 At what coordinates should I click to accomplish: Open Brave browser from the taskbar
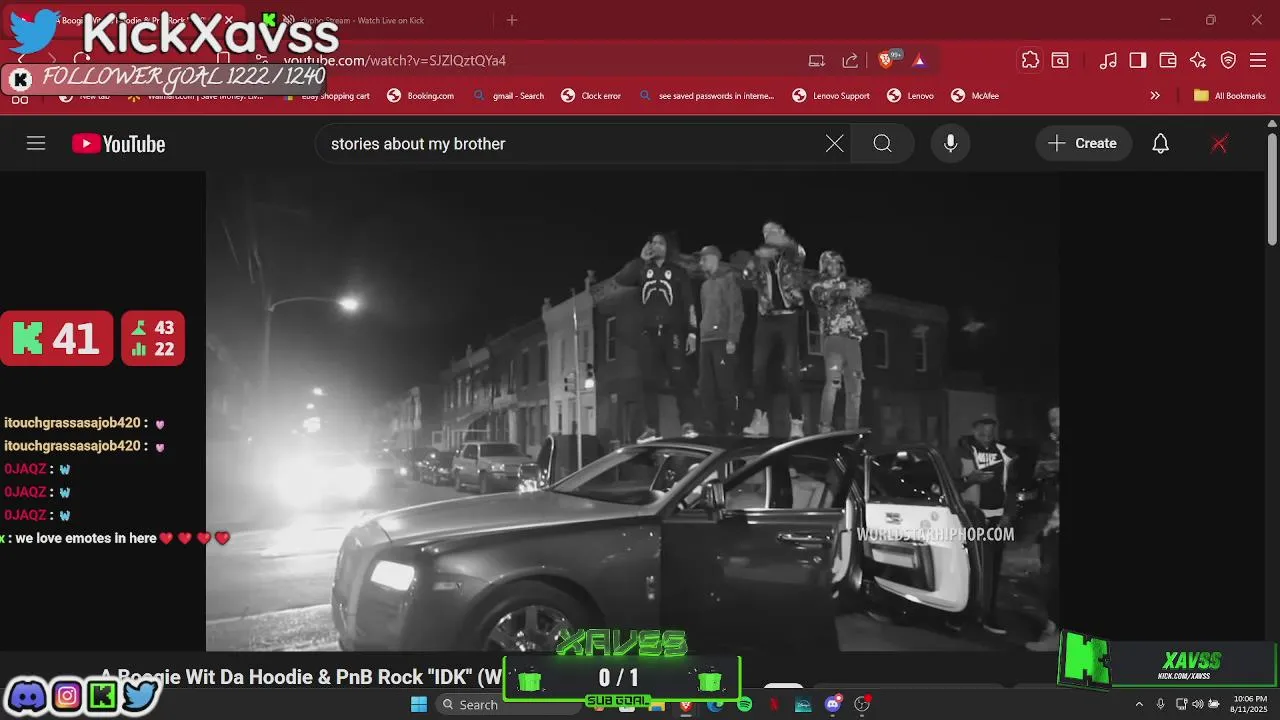pyautogui.click(x=686, y=705)
